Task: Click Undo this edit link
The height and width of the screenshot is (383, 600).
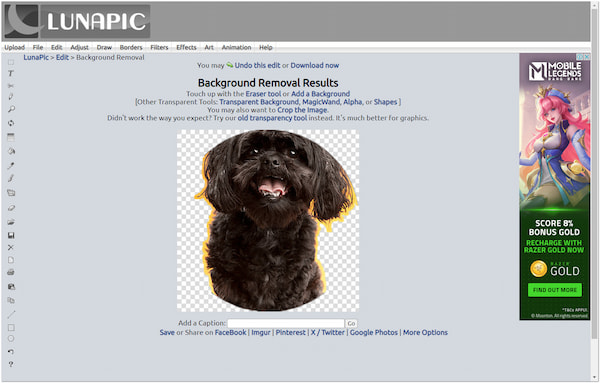Action: click(x=258, y=65)
